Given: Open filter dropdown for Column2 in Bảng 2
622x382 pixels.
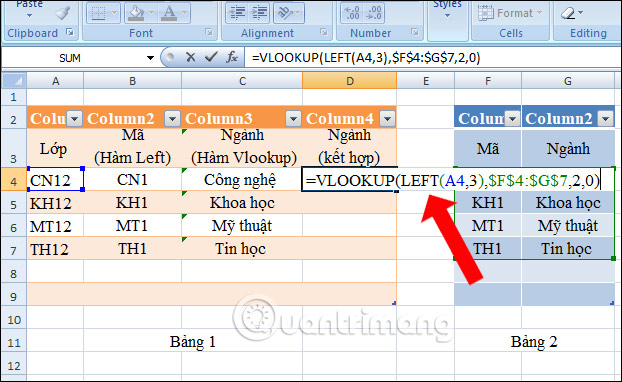Looking at the screenshot, I should [606, 118].
